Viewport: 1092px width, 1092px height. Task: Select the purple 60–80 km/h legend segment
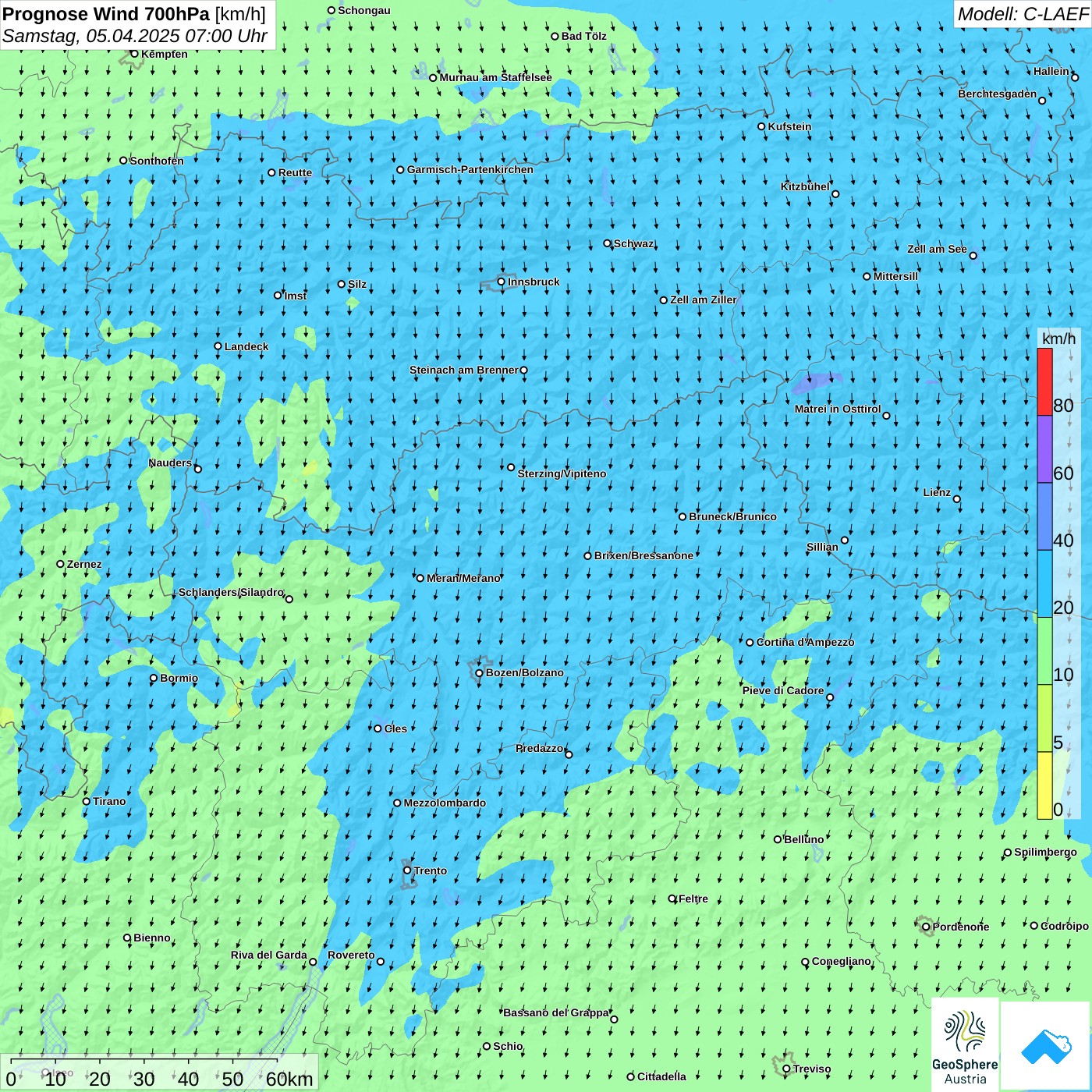pos(1044,449)
